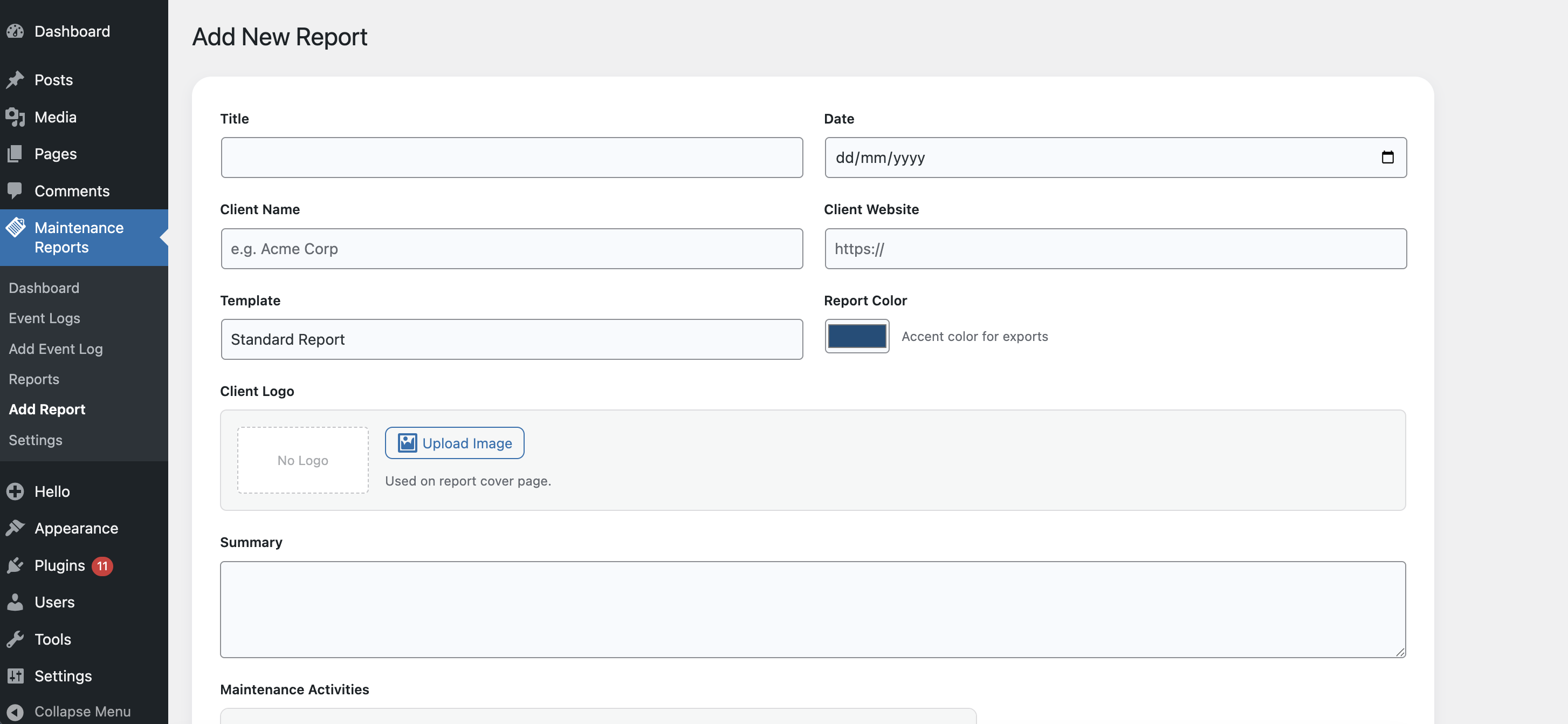Open the calendar picker in Date field
1568x724 pixels.
(x=1387, y=157)
